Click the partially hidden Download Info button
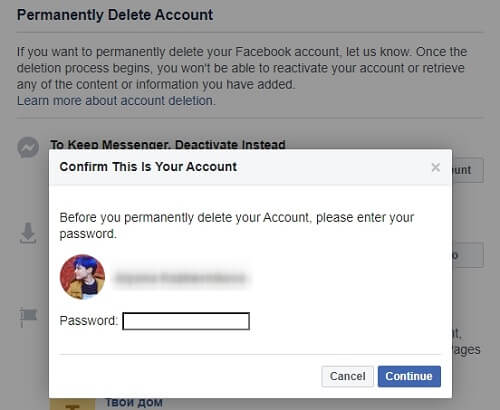This screenshot has height=410, width=500. tap(468, 255)
